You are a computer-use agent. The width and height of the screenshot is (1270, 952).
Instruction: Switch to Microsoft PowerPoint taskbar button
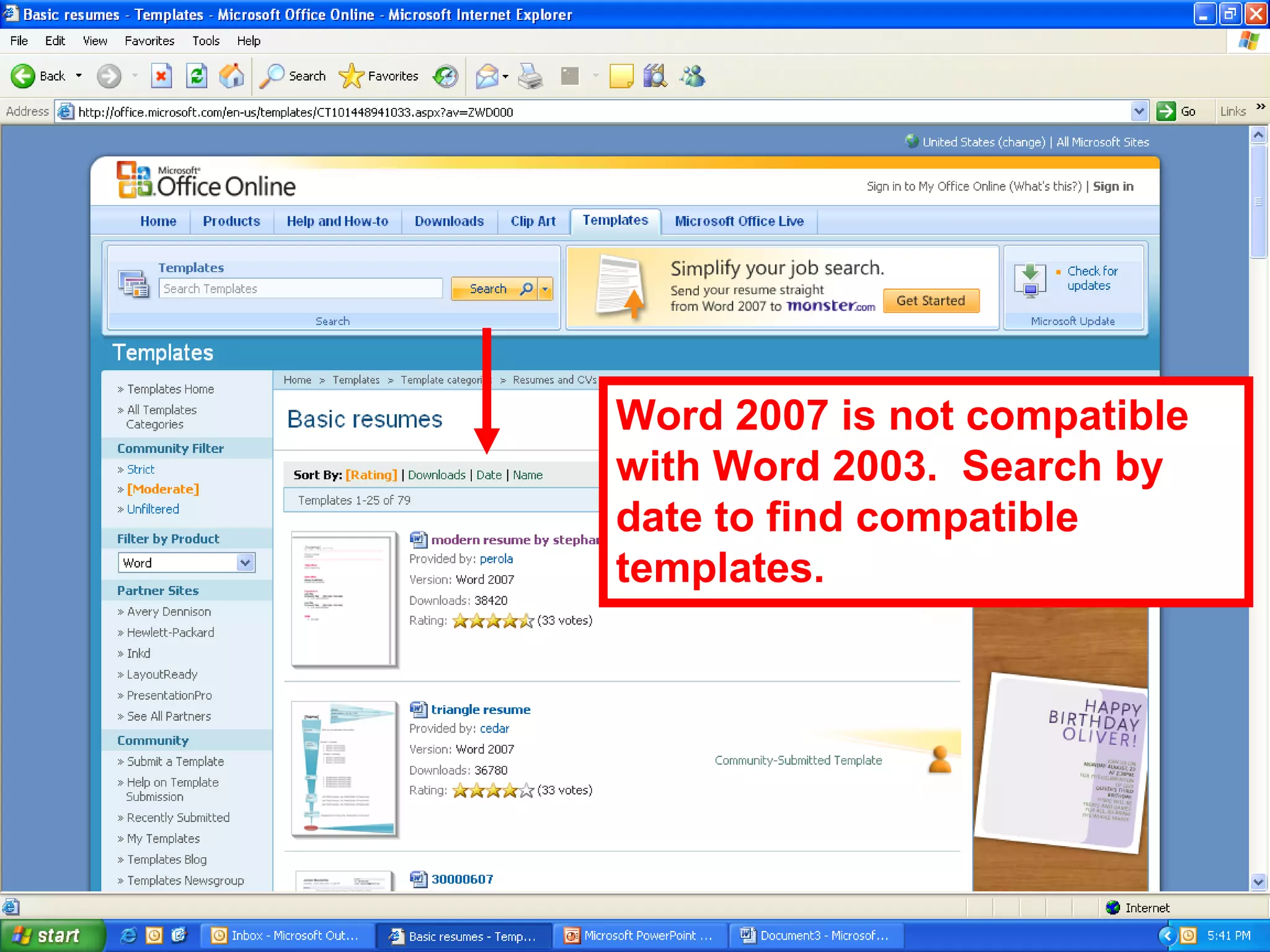pos(641,935)
